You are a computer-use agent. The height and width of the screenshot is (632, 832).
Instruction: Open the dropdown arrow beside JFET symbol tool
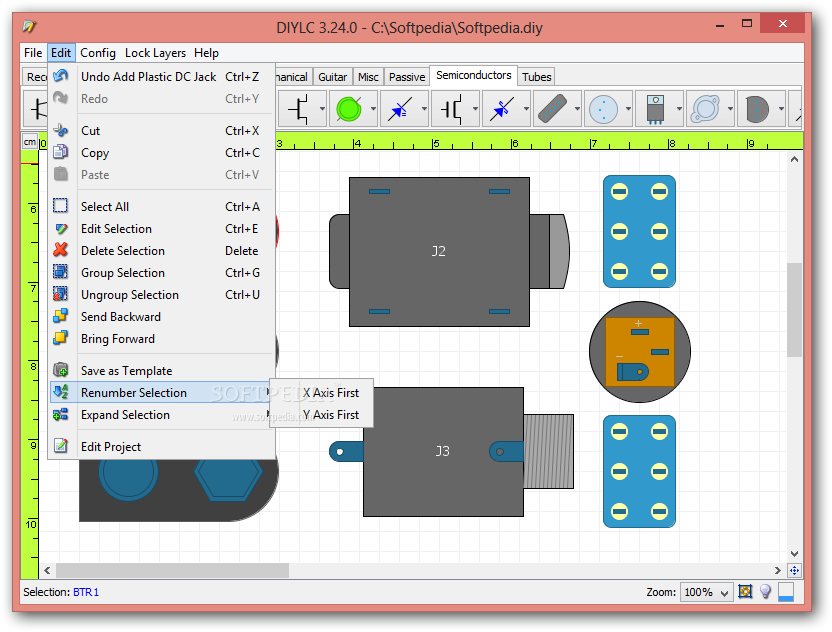(x=322, y=109)
